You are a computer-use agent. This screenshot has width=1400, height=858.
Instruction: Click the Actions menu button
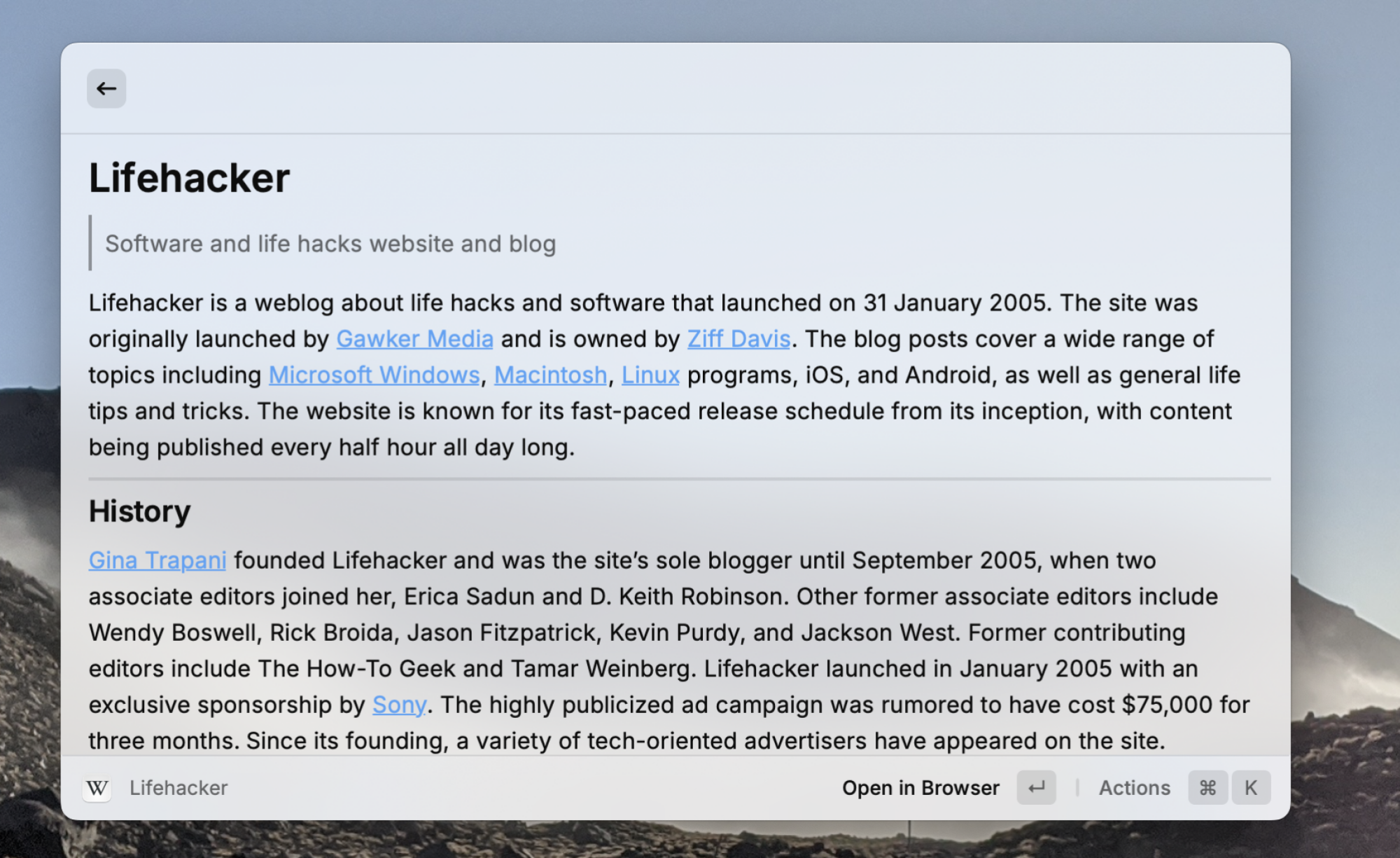pyautogui.click(x=1135, y=789)
